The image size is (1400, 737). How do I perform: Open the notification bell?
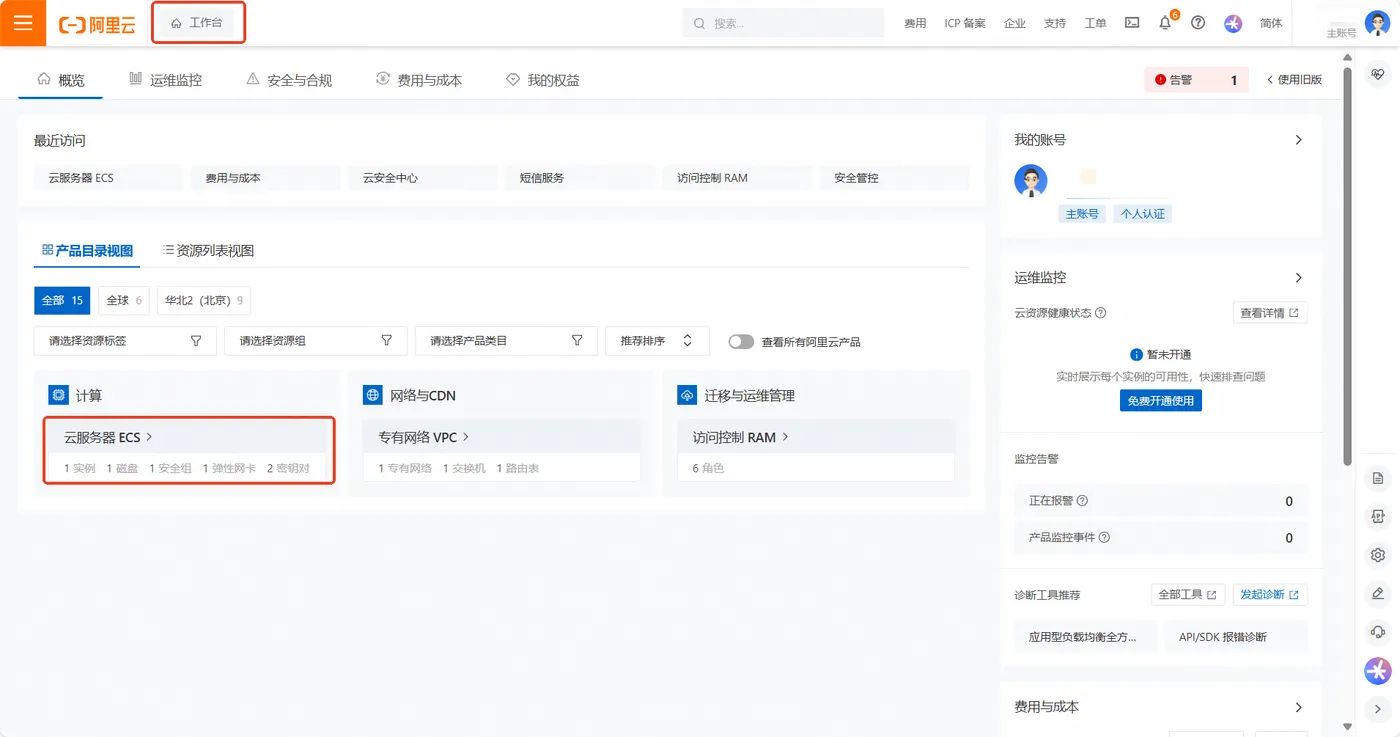(1165, 23)
